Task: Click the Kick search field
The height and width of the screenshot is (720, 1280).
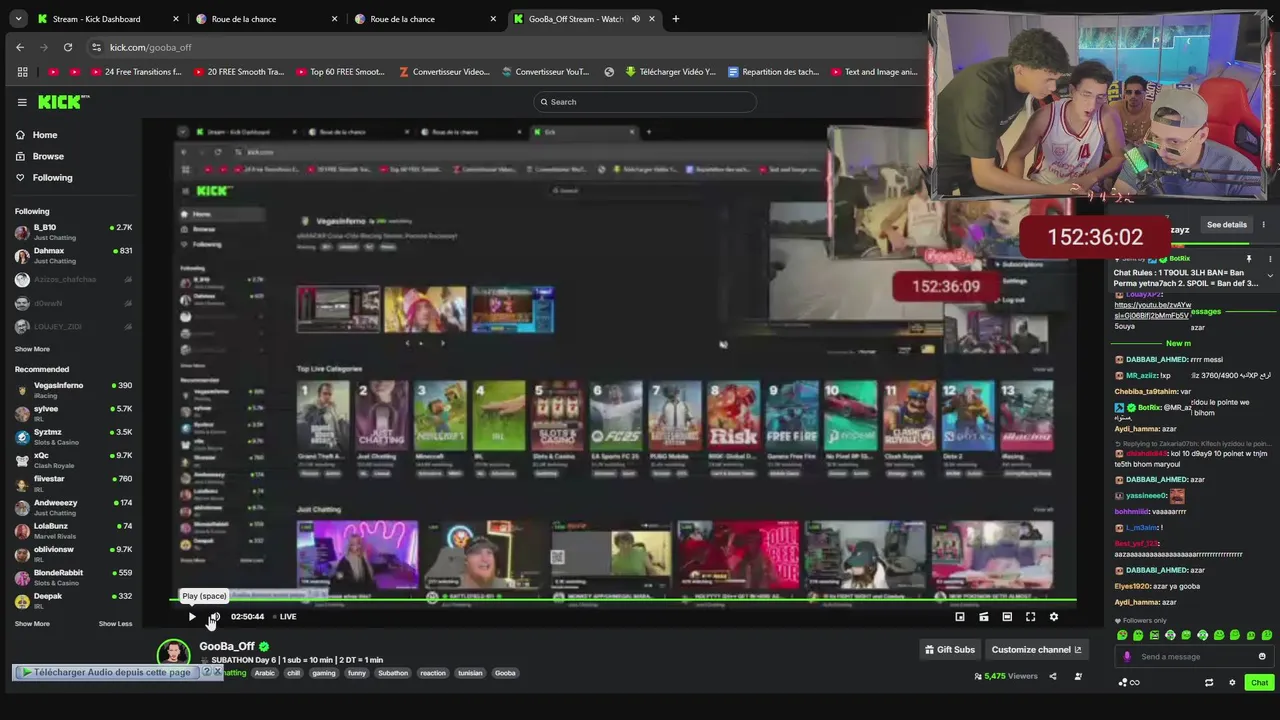Action: (x=645, y=102)
